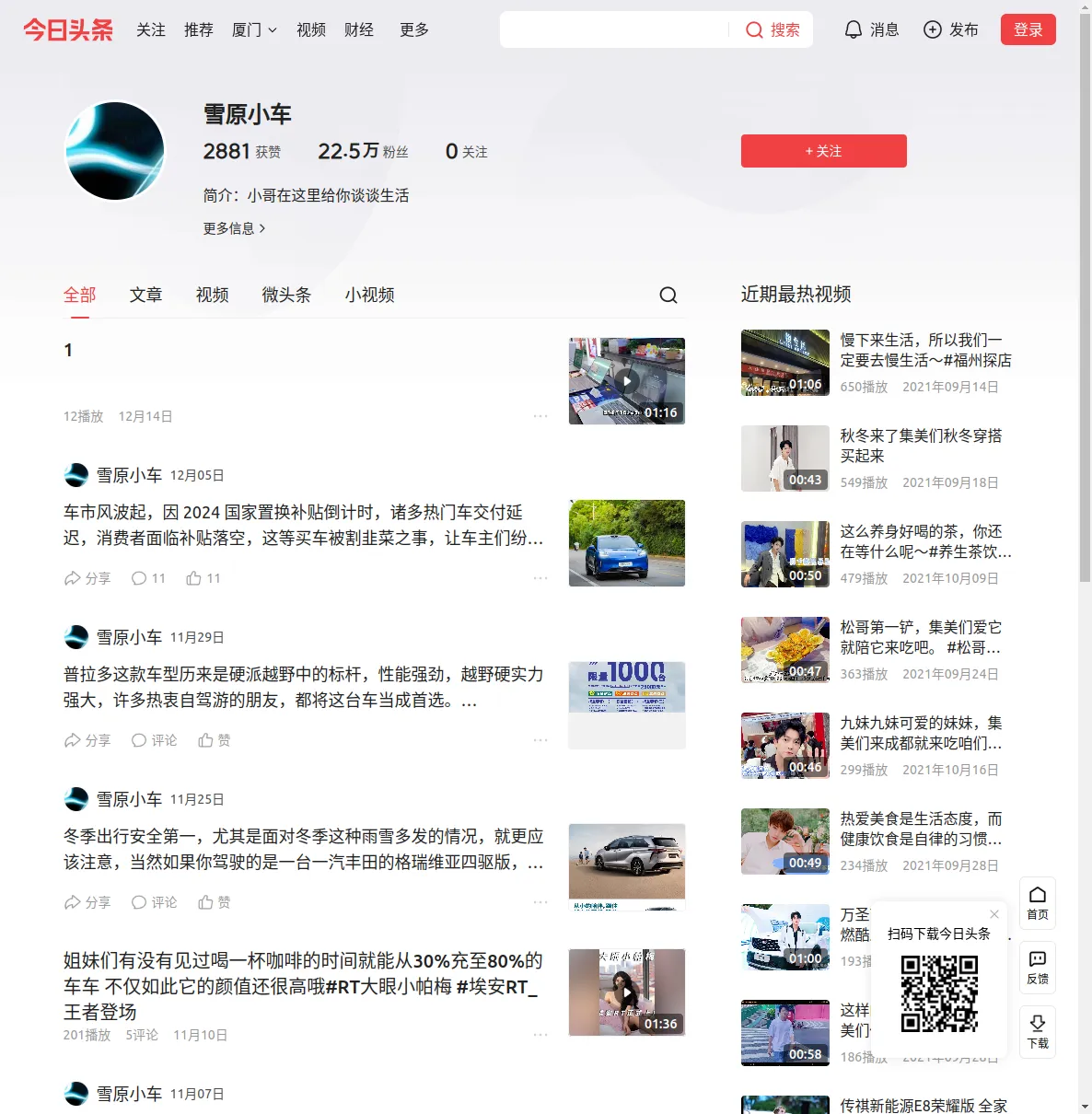Screen dimensions: 1092x1114
Task: Click the red + 关注 follow button
Action: pos(824,151)
